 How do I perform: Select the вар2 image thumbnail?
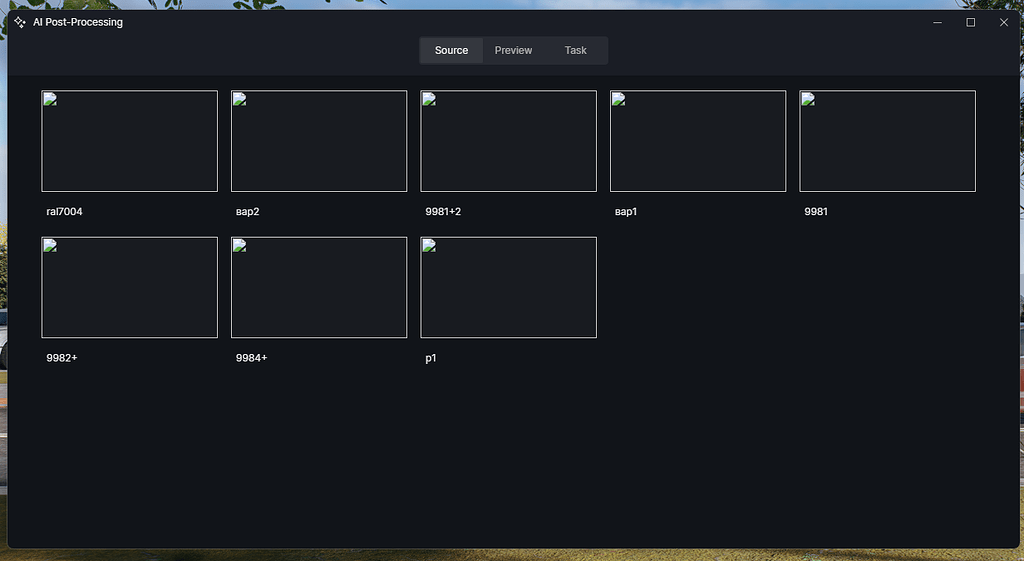(319, 141)
